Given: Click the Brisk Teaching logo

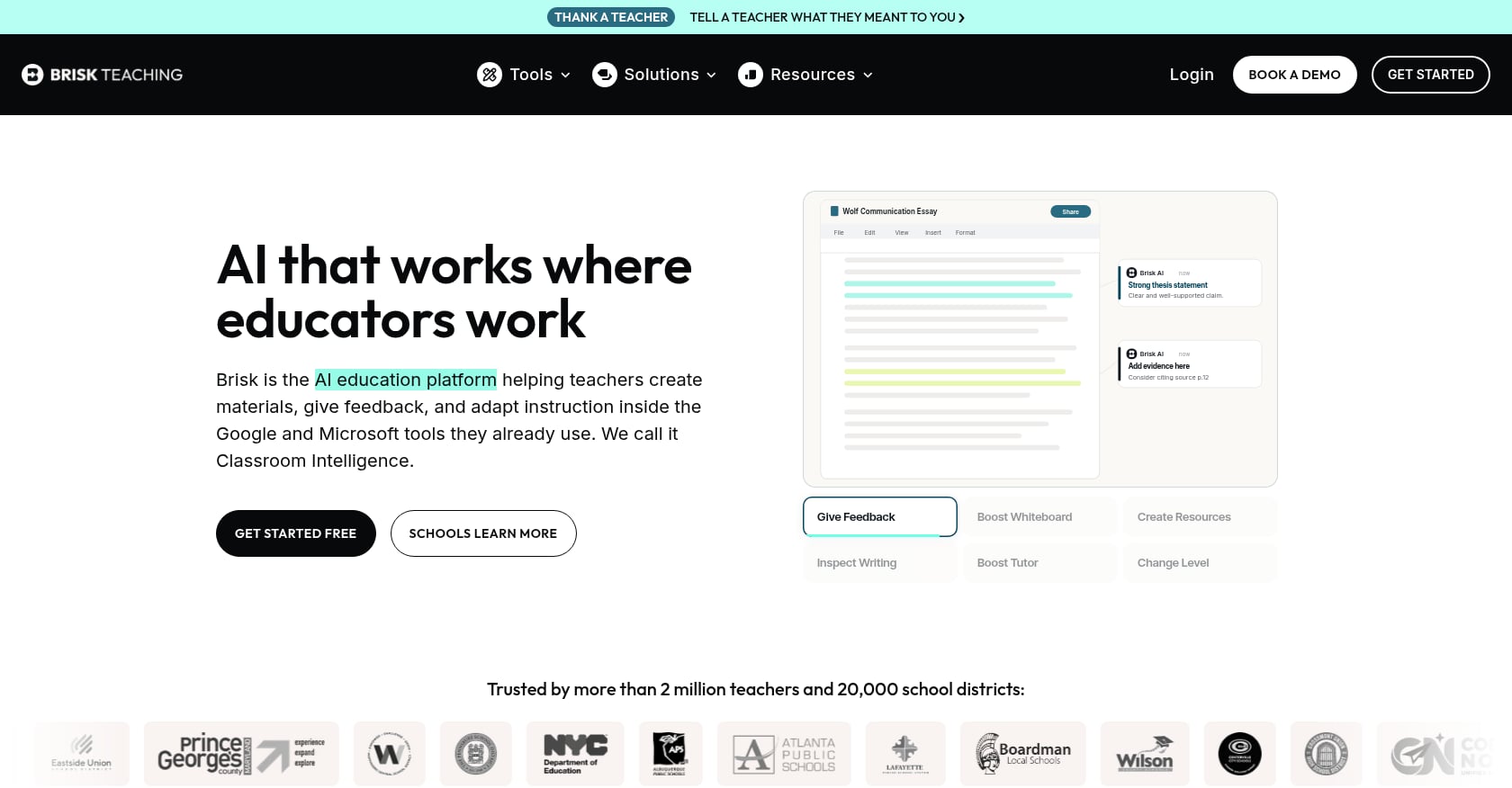Looking at the screenshot, I should (102, 75).
